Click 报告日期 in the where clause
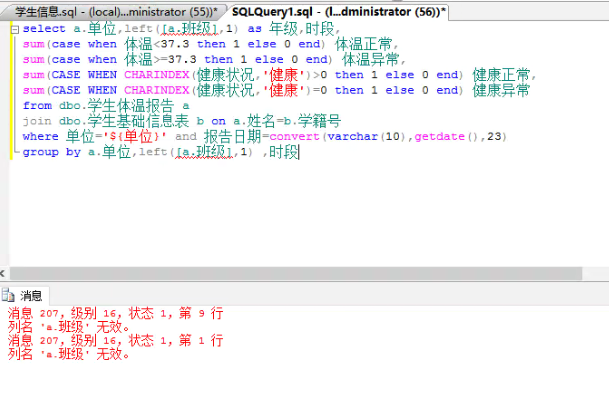Screen dimensions: 609x402 [x=233, y=136]
